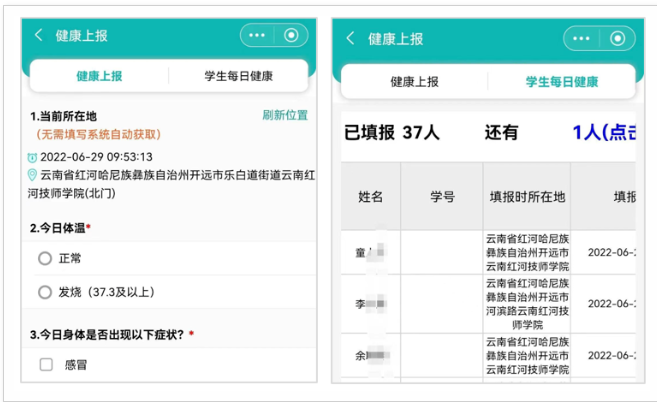This screenshot has height=402, width=657.
Task: Select the active 健康上报 tab on the left screen
Action: [x=99, y=76]
